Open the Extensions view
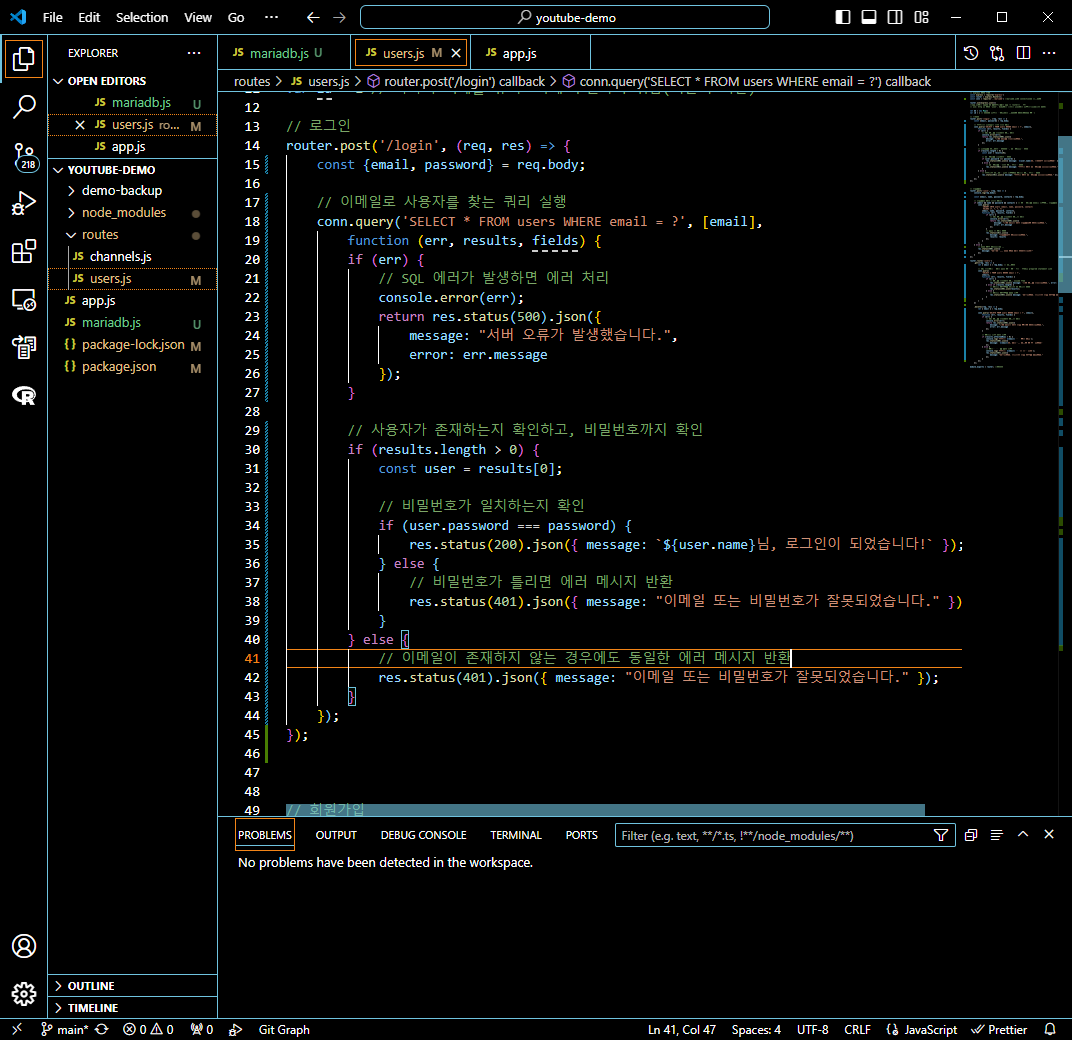The width and height of the screenshot is (1072, 1040). click(24, 252)
